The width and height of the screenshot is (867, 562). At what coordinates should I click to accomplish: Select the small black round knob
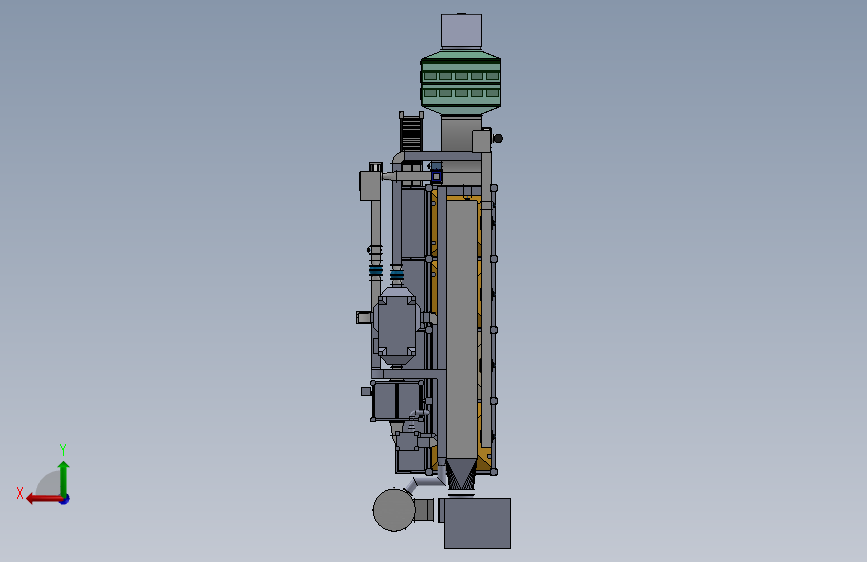click(x=498, y=138)
